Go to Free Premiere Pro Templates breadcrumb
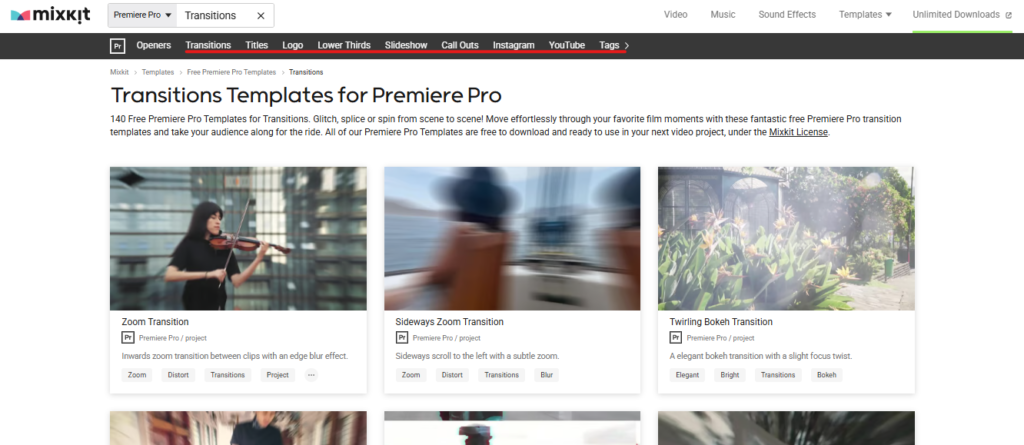 point(231,73)
